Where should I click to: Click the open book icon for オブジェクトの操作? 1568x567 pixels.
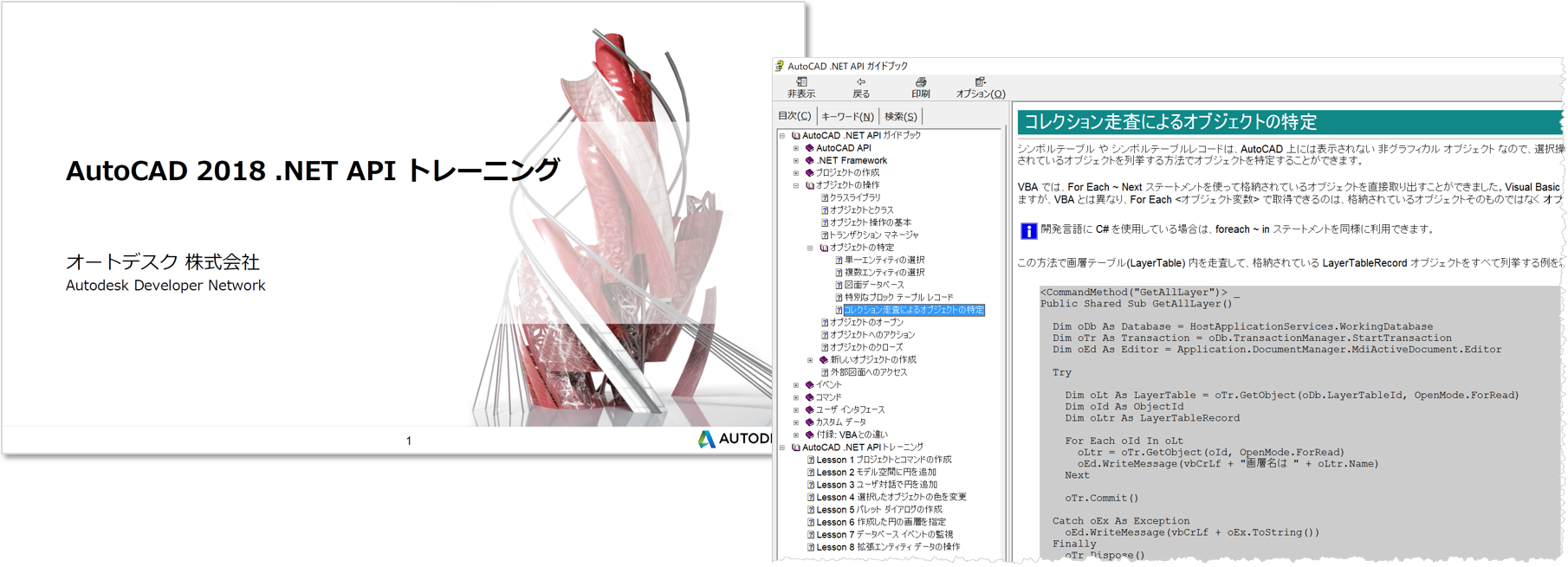(x=809, y=185)
